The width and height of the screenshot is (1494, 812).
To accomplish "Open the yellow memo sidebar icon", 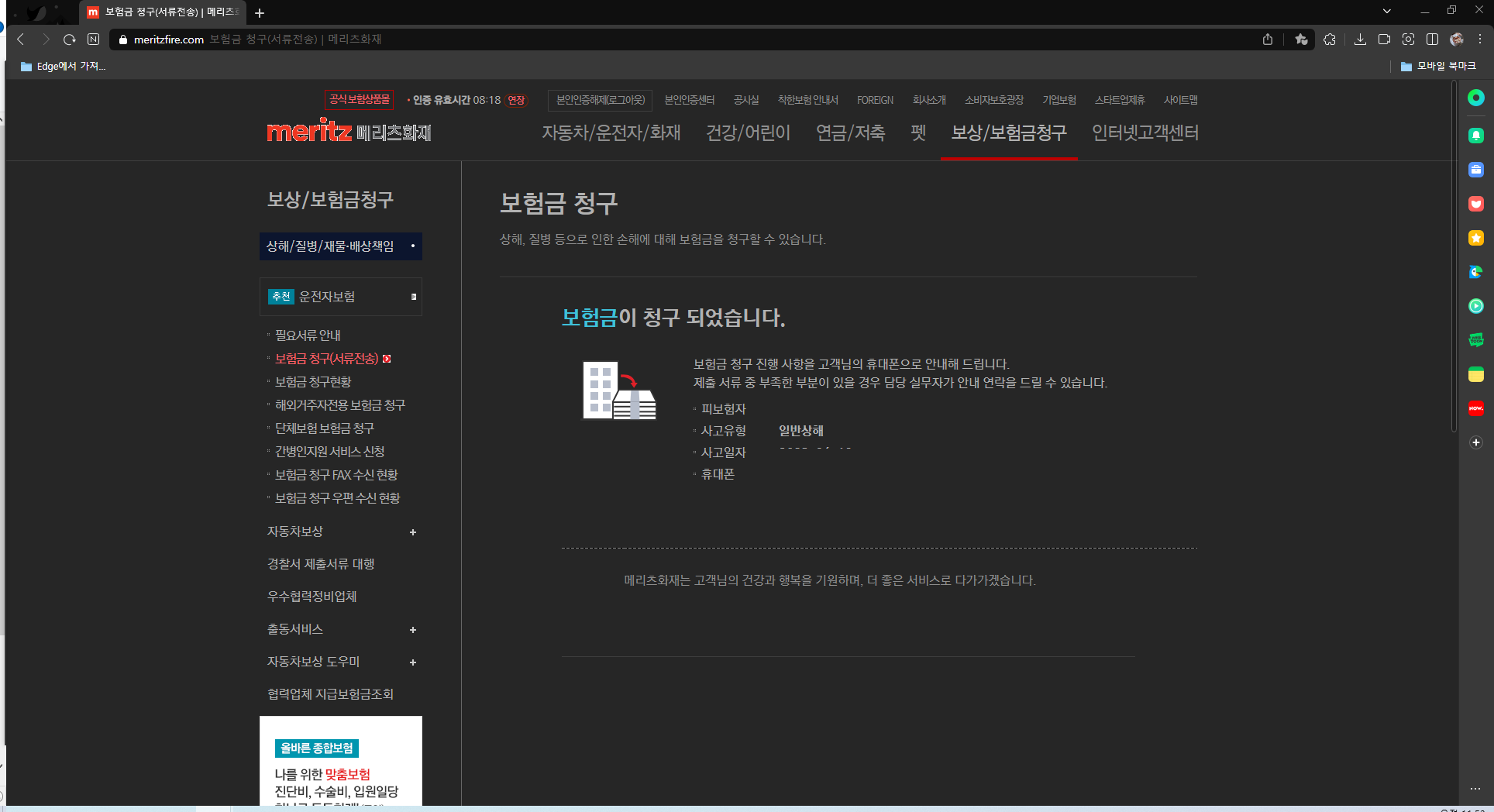I will (1476, 374).
